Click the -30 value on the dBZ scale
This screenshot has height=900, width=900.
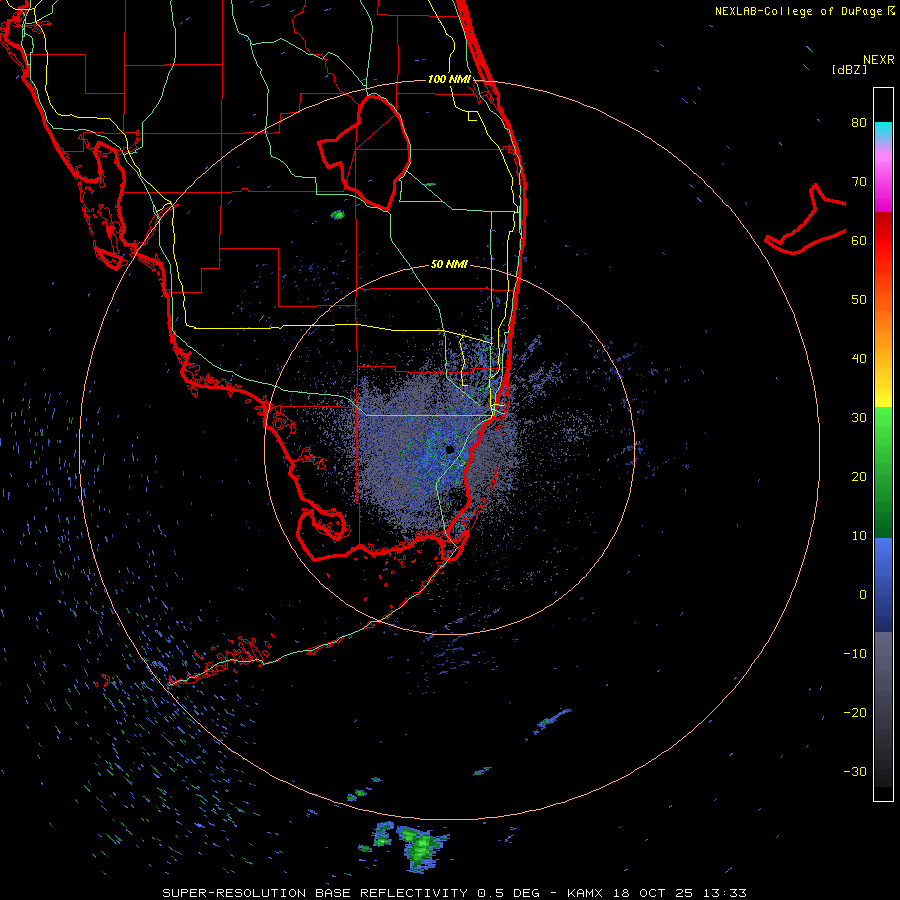pos(855,772)
